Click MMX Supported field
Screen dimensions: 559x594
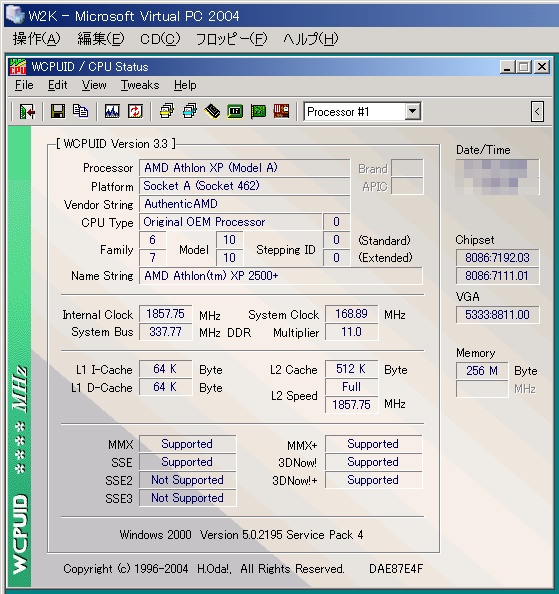point(187,444)
